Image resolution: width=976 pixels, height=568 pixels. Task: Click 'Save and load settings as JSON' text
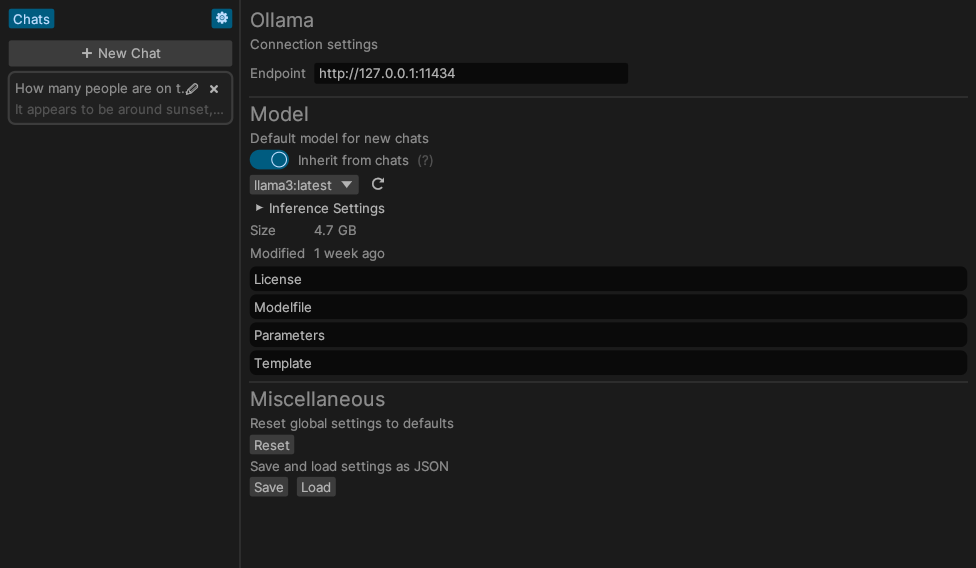coord(349,467)
